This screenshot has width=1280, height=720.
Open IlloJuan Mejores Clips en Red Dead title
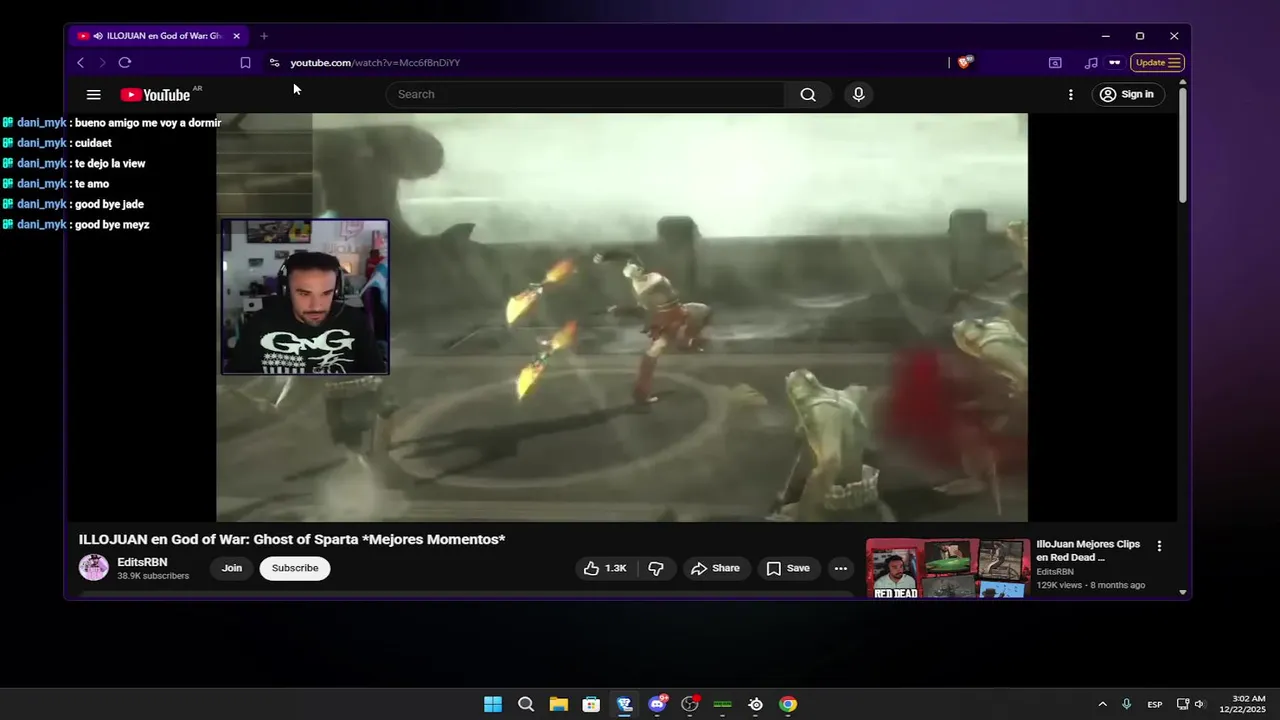tap(1088, 551)
